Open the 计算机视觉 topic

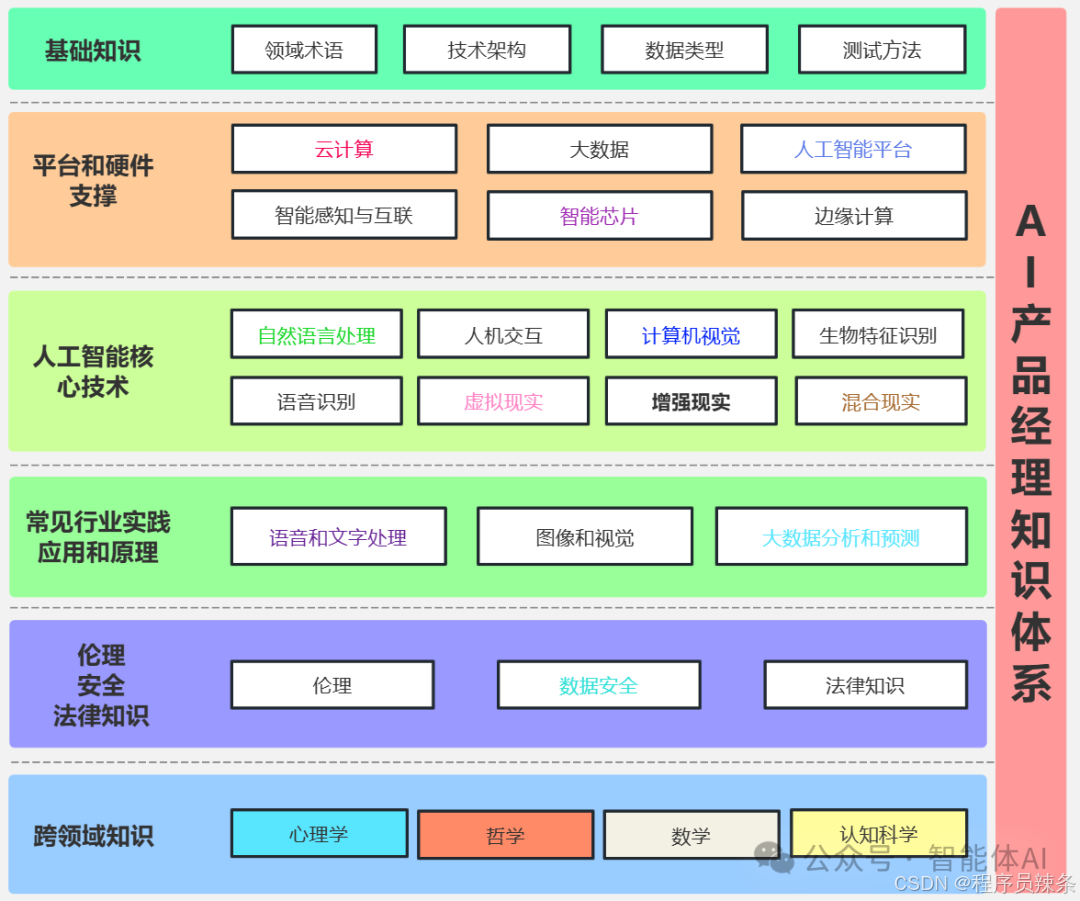pos(691,334)
